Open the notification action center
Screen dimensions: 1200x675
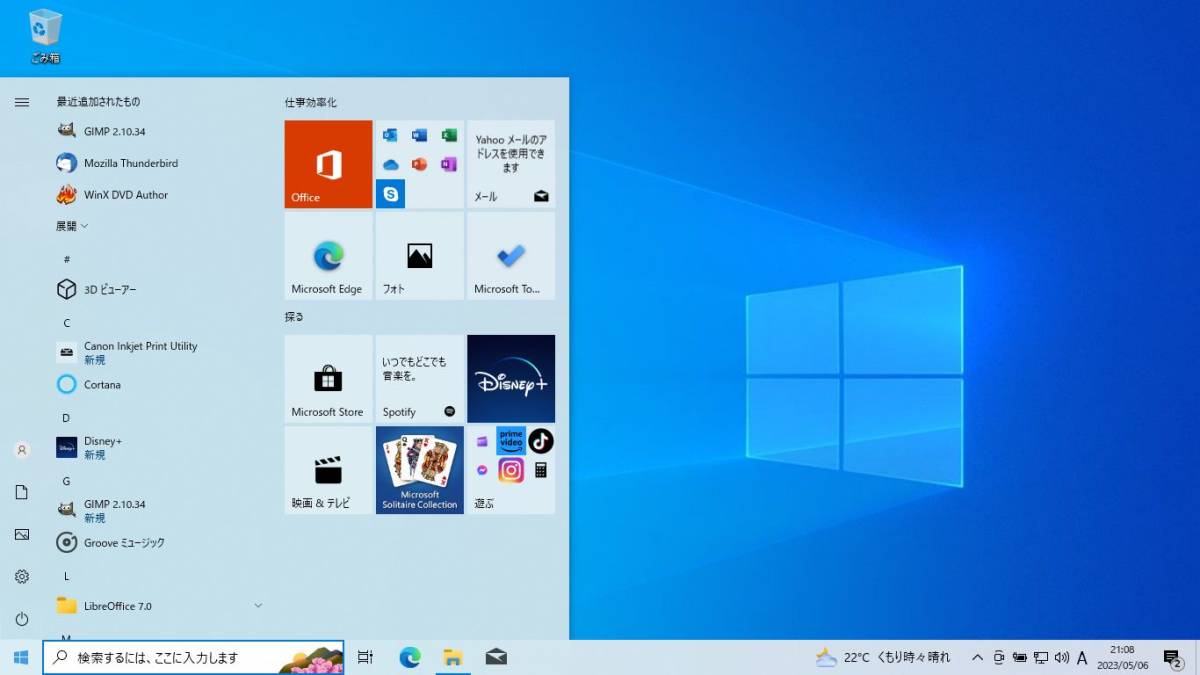tap(1174, 657)
